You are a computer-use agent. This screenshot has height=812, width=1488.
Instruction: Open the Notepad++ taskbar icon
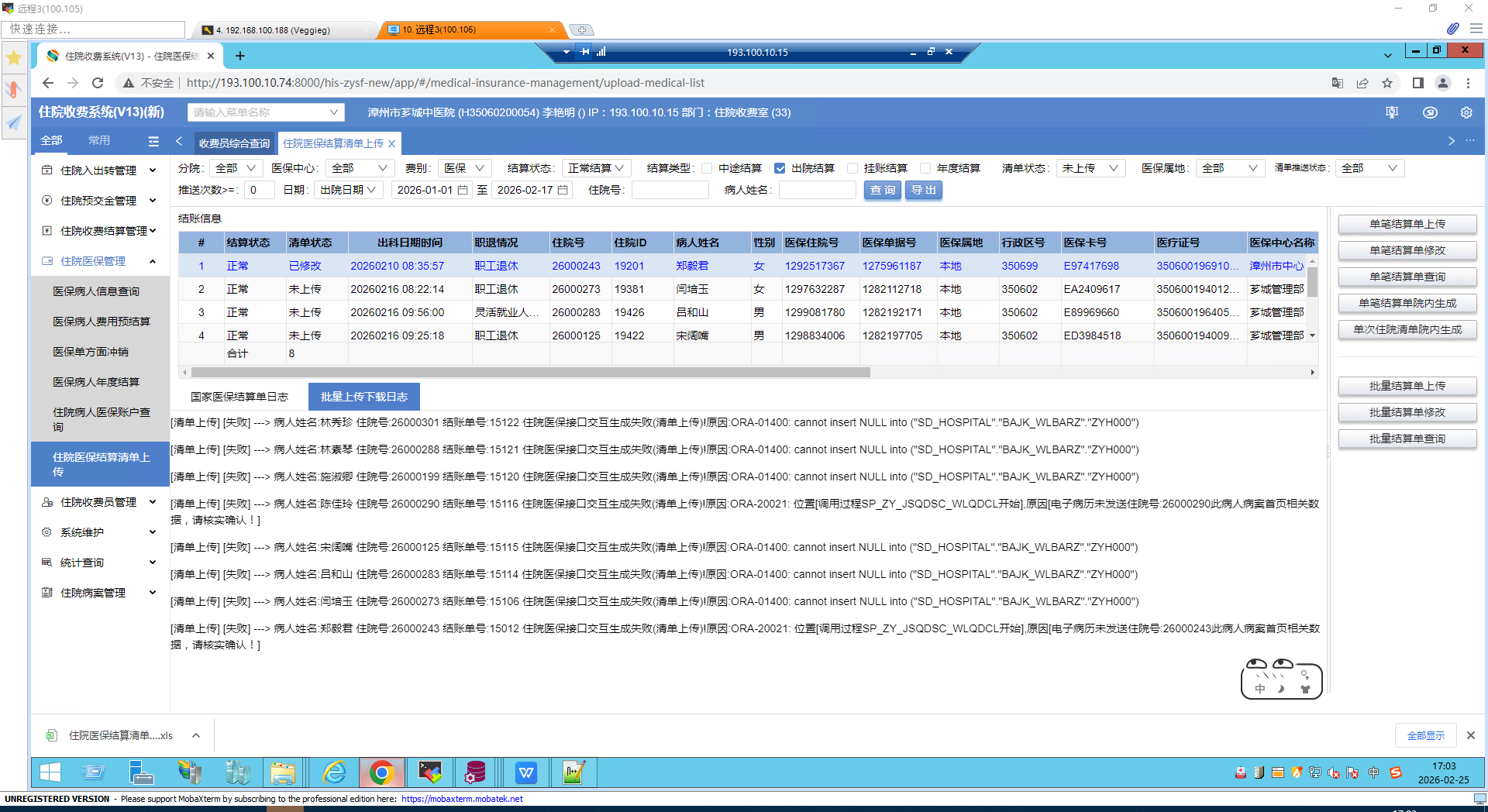point(573,772)
